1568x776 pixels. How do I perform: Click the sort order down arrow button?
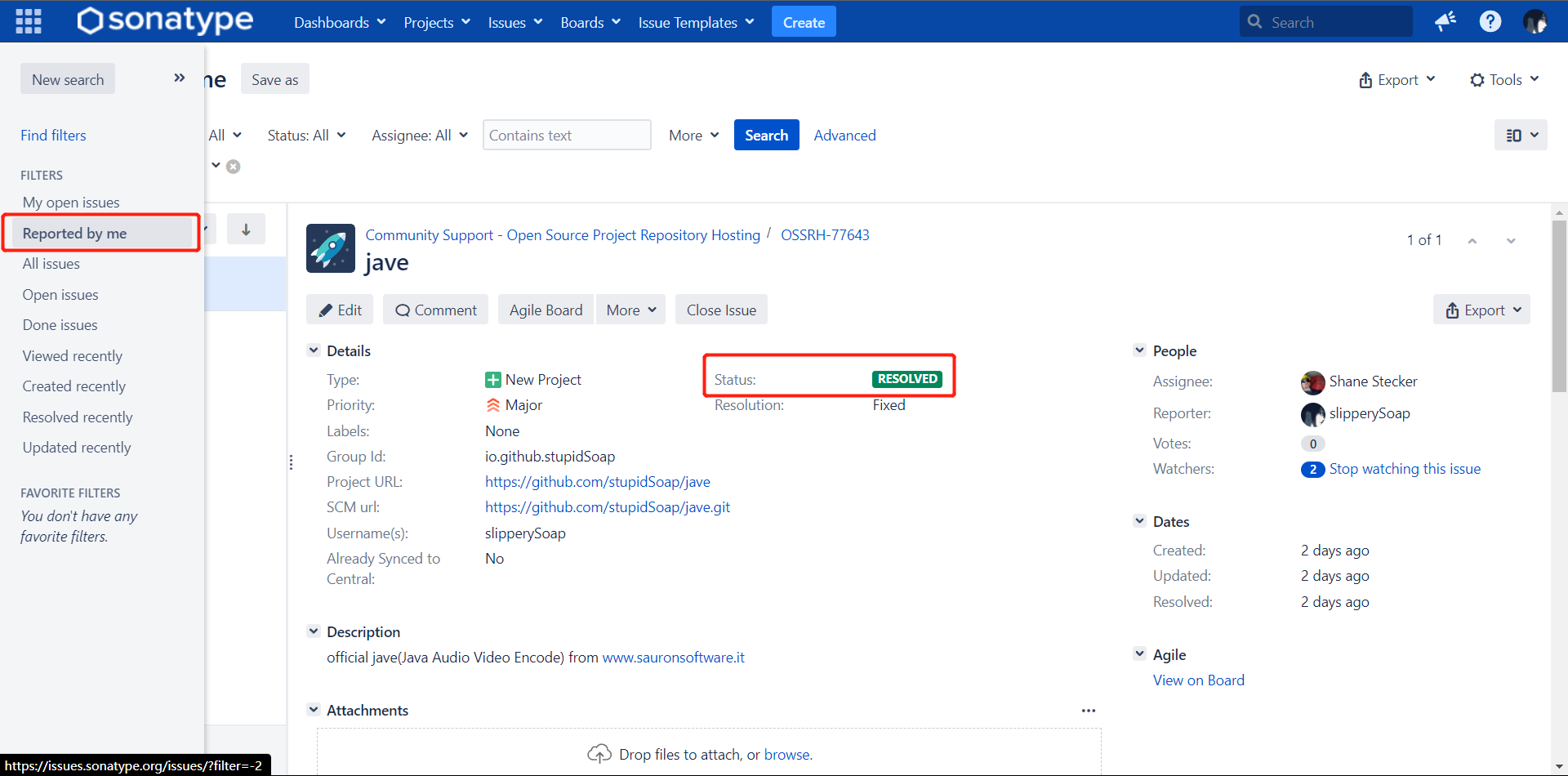(246, 230)
